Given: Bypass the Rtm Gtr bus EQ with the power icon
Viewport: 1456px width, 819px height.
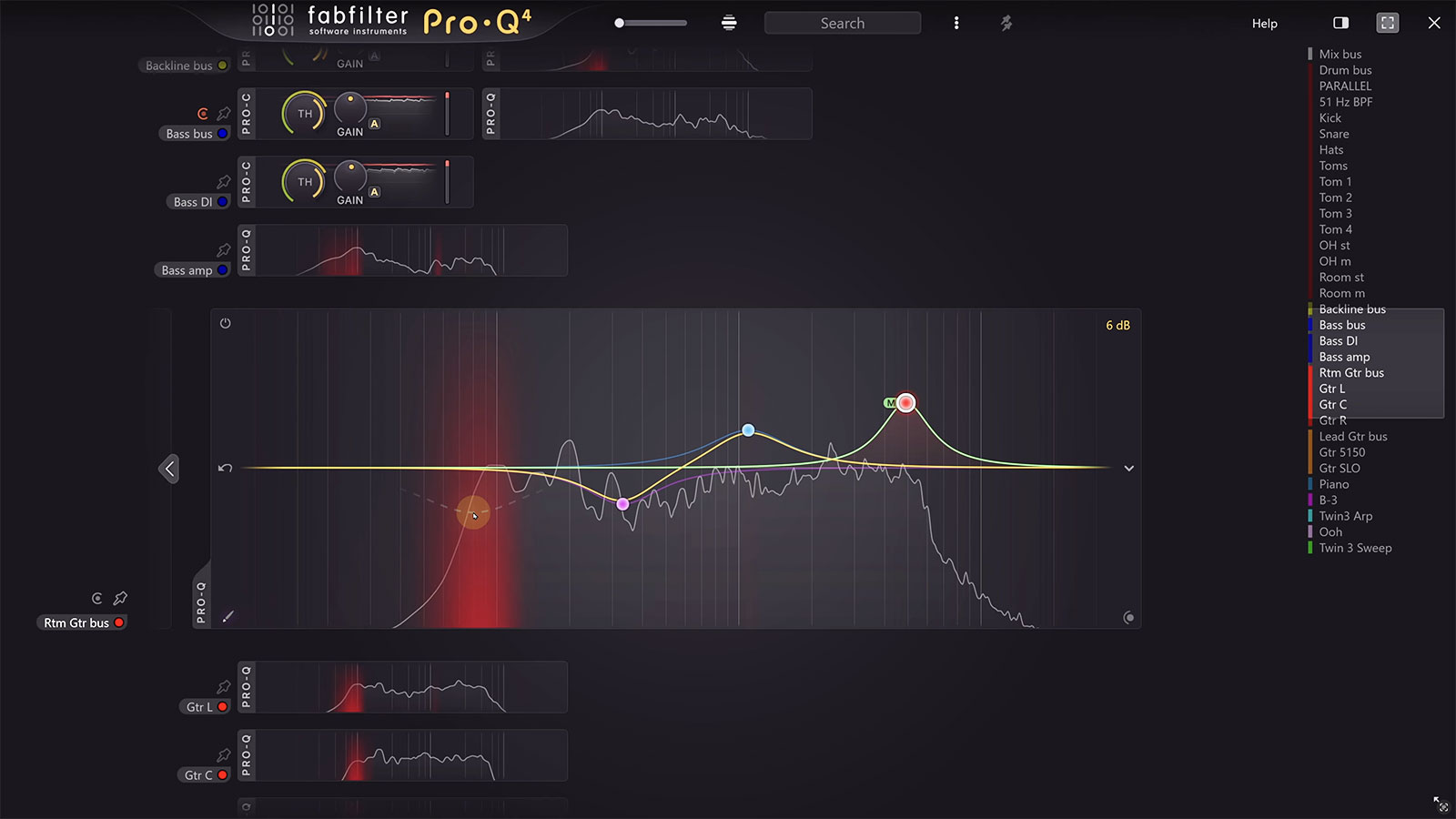Looking at the screenshot, I should (226, 323).
